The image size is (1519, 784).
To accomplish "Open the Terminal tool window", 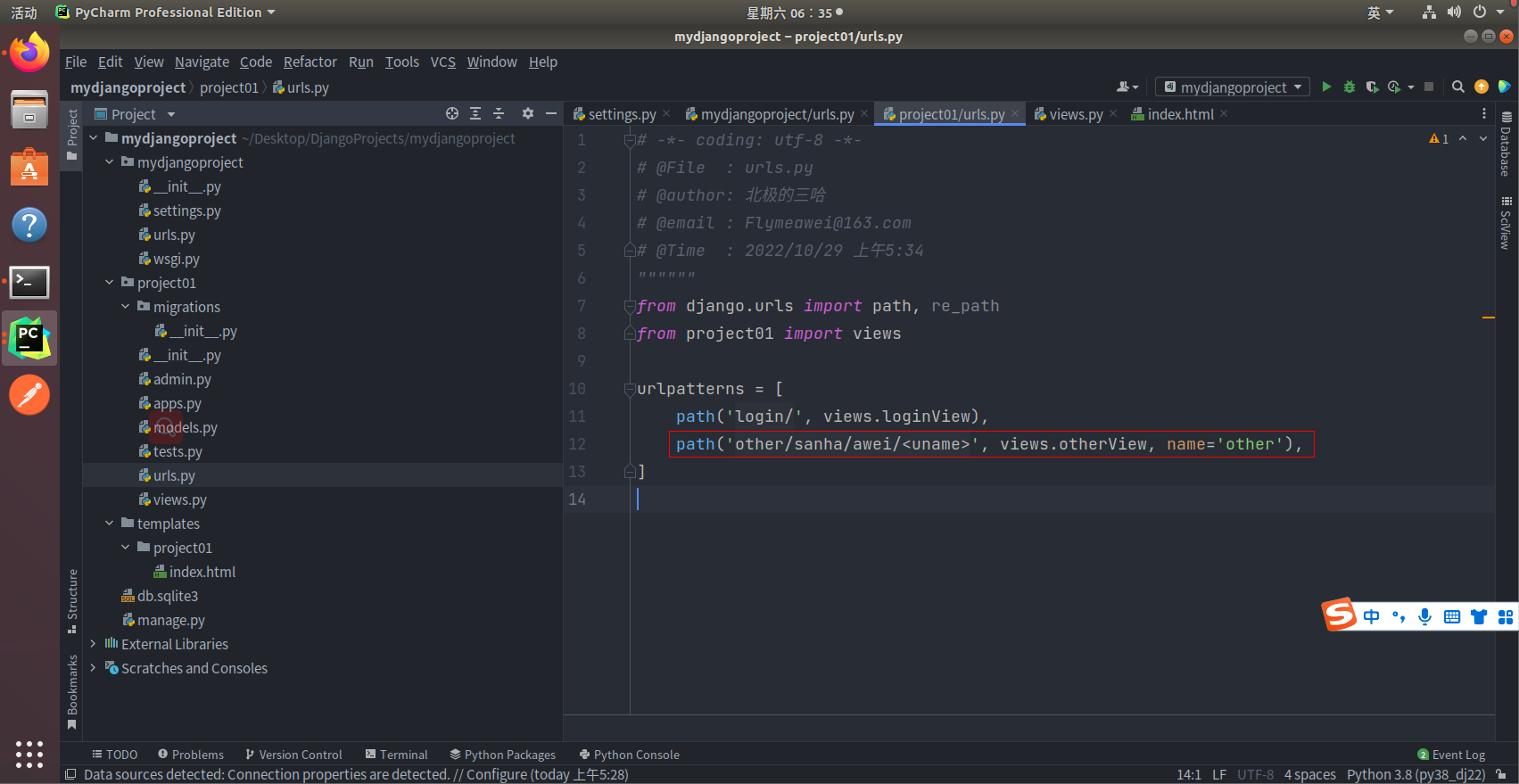I will (x=397, y=755).
